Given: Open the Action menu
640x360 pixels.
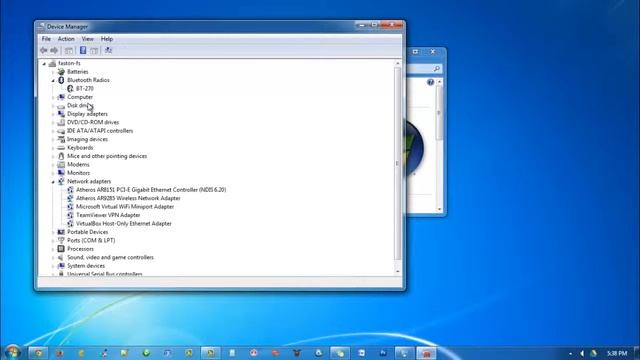Looking at the screenshot, I should pyautogui.click(x=66, y=39).
